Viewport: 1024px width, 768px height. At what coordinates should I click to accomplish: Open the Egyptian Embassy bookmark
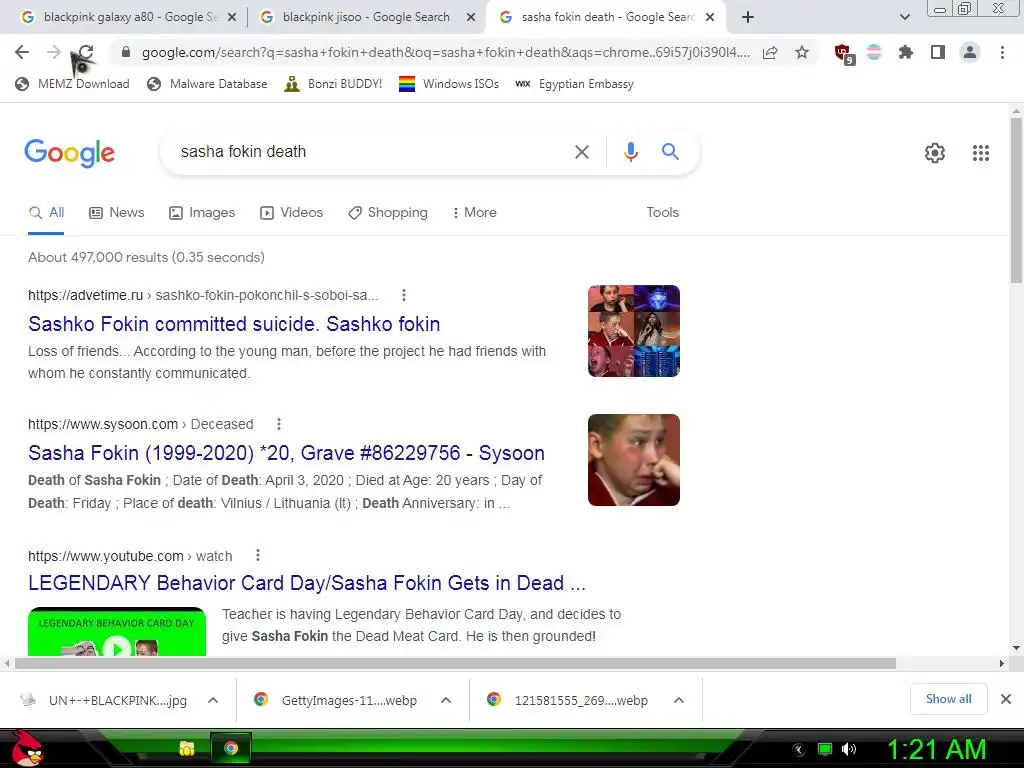coord(575,84)
